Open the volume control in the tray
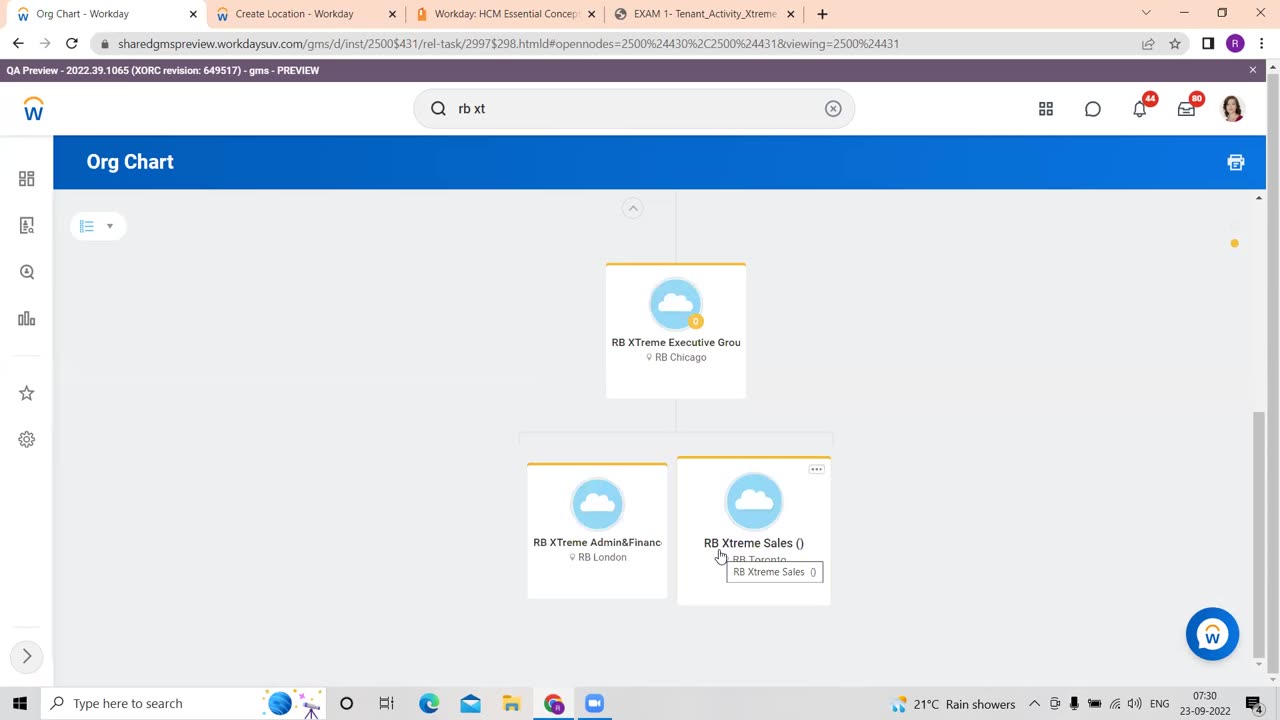The width and height of the screenshot is (1280, 720). tap(1134, 704)
